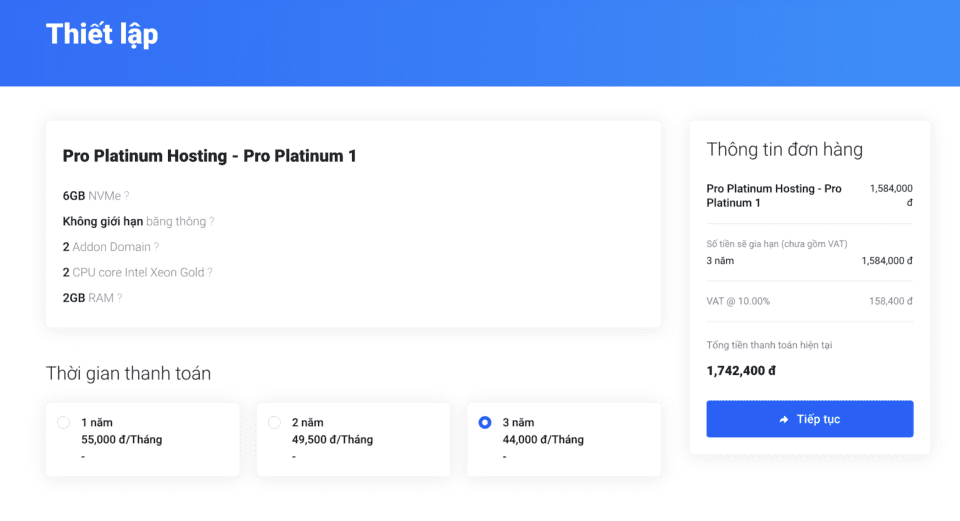Choose the 2 năm billing radio button
960x521 pixels.
point(275,423)
